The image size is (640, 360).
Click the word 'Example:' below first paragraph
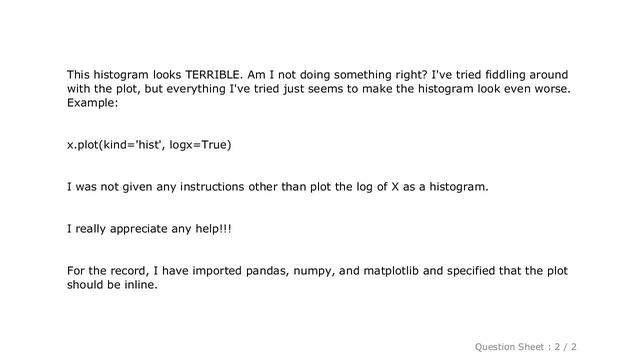[x=93, y=103]
